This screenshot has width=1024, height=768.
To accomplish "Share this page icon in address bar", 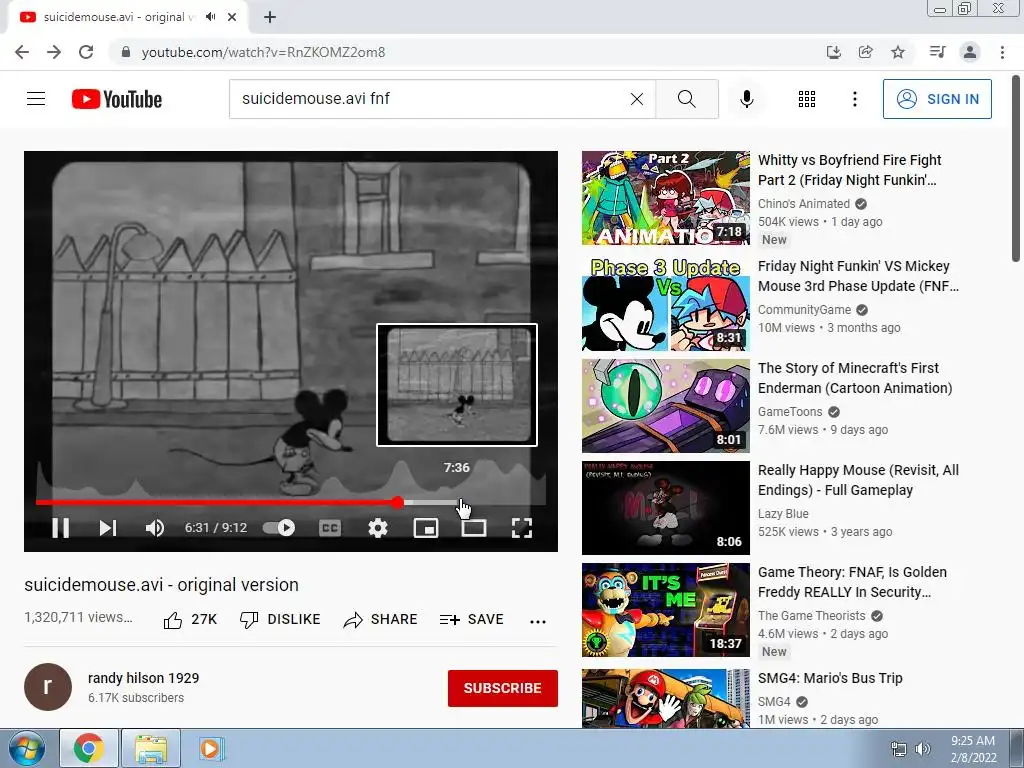I will pyautogui.click(x=865, y=52).
